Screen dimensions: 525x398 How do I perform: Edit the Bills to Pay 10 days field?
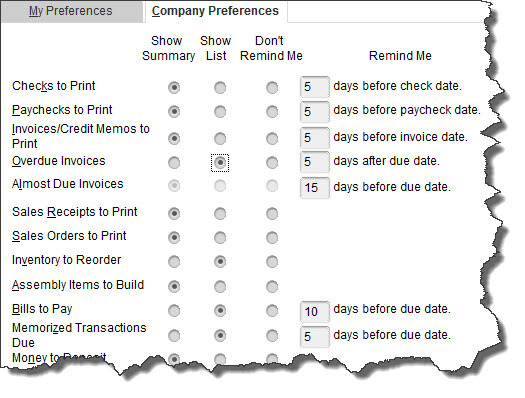tap(315, 311)
